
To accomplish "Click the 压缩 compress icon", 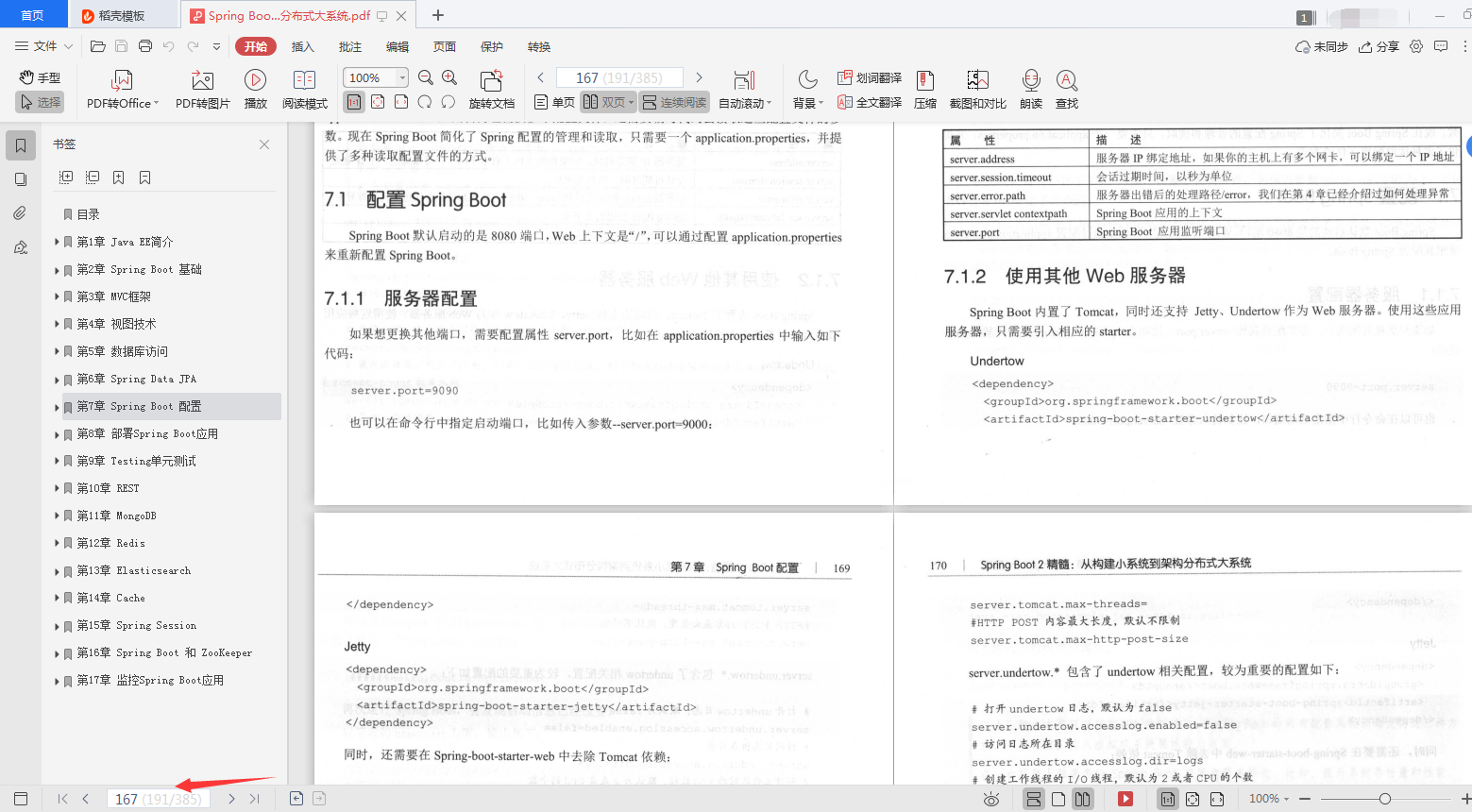I will [925, 90].
